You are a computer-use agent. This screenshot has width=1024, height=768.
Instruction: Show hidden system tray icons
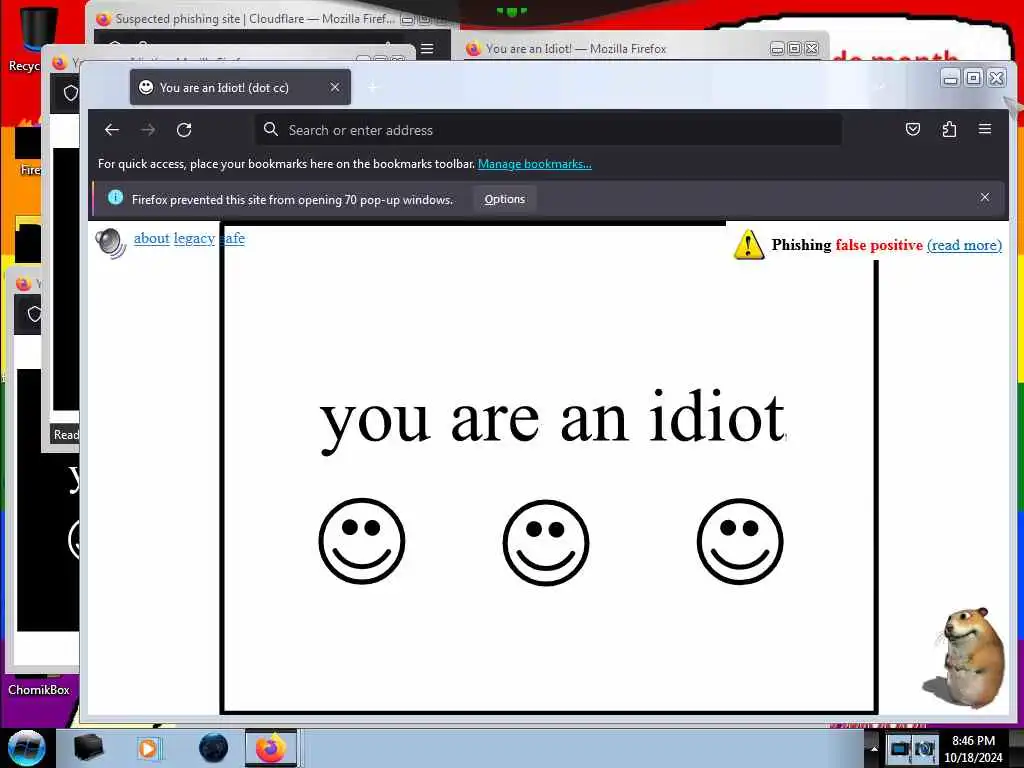tap(874, 748)
